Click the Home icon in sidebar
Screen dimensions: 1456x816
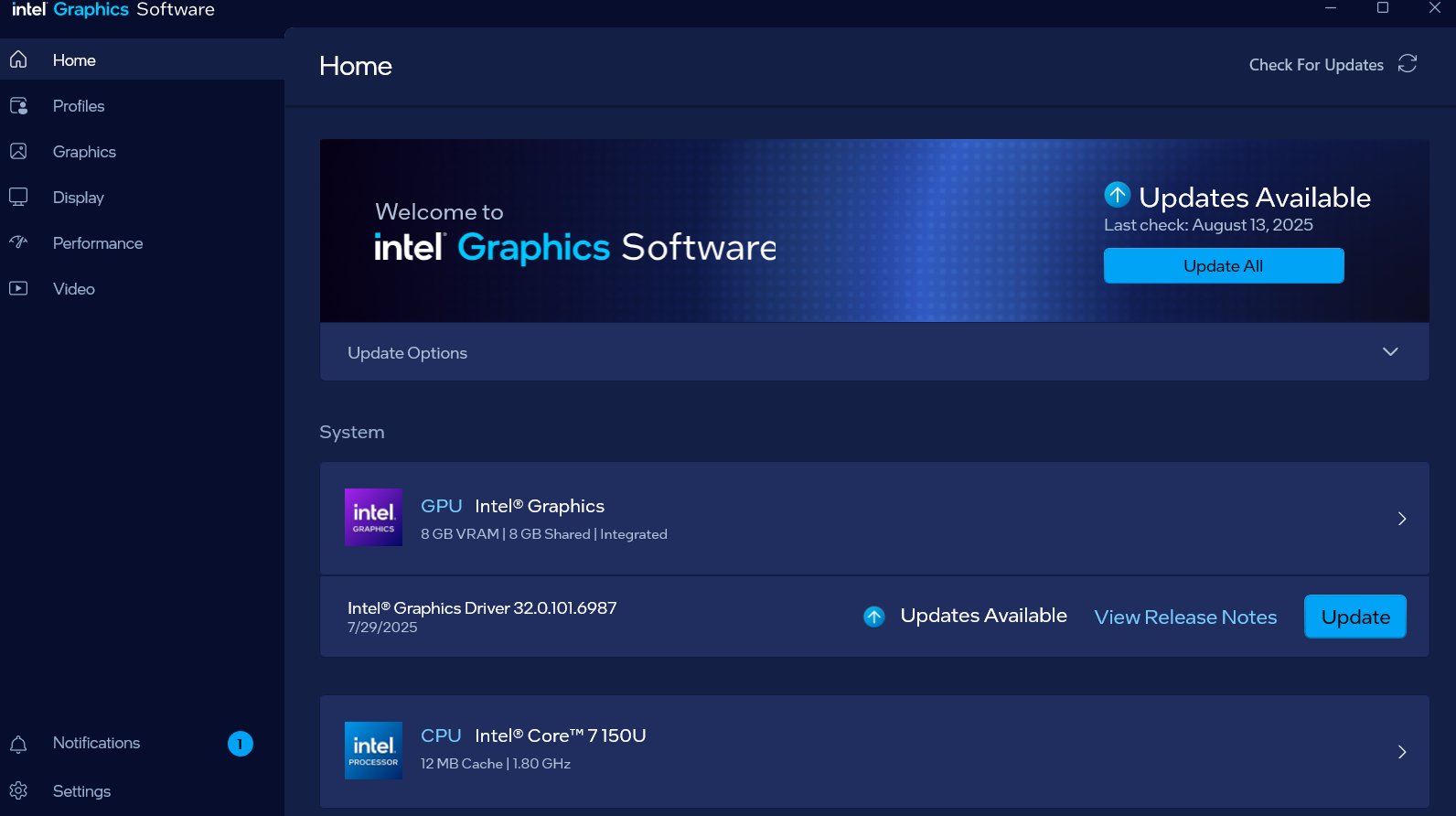pyautogui.click(x=18, y=59)
